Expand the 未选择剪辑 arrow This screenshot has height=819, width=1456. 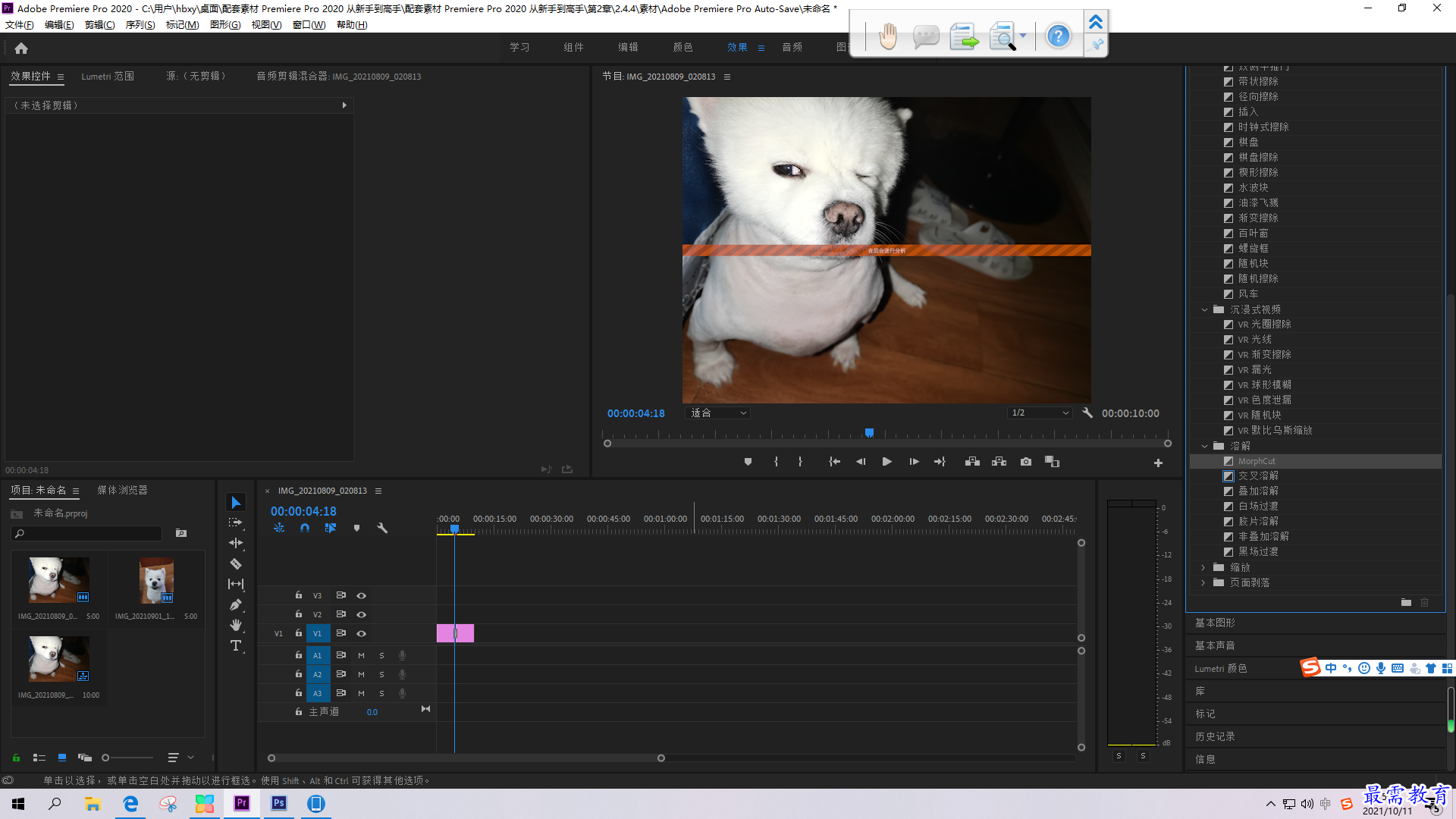(x=344, y=105)
